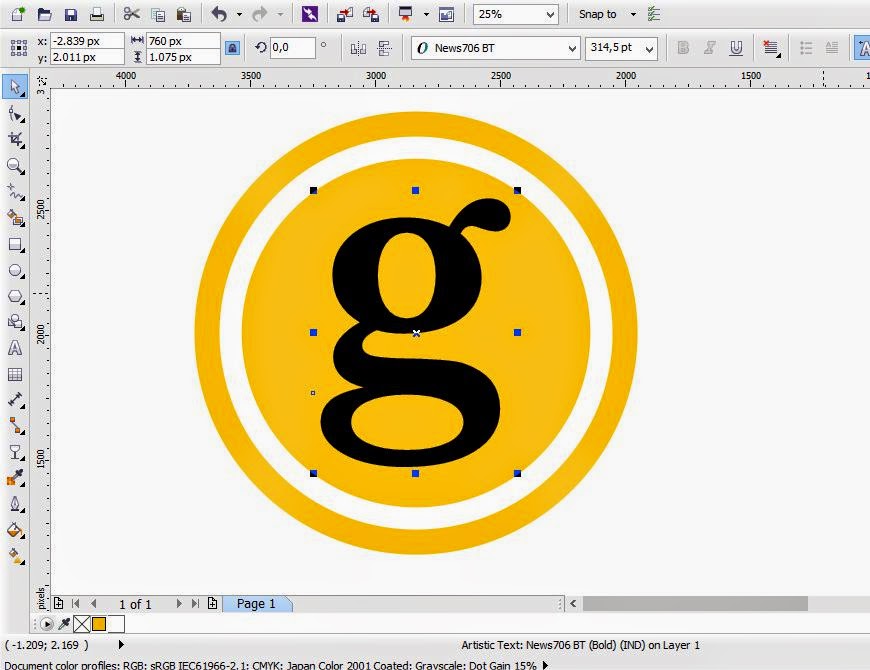Image resolution: width=870 pixels, height=670 pixels.
Task: Click the orange color swatch in document palette
Action: coord(99,625)
